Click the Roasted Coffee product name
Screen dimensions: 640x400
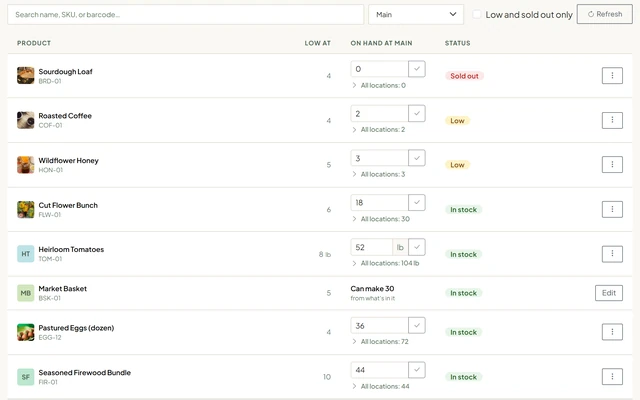(x=65, y=116)
